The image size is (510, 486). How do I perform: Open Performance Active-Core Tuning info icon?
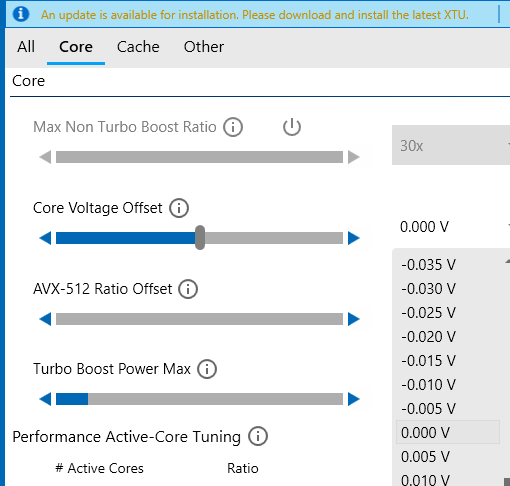coord(258,436)
